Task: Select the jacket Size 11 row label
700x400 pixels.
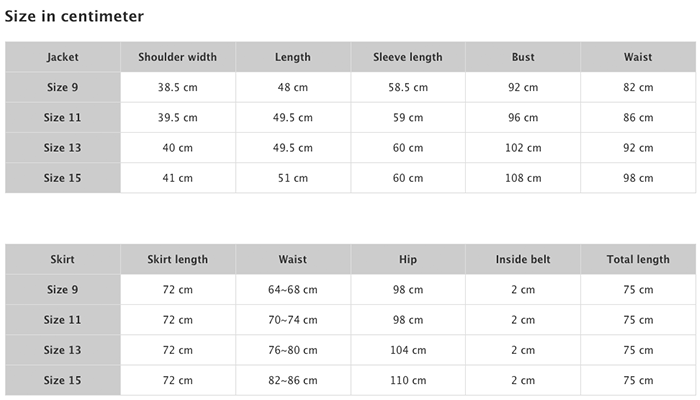Action: (62, 117)
